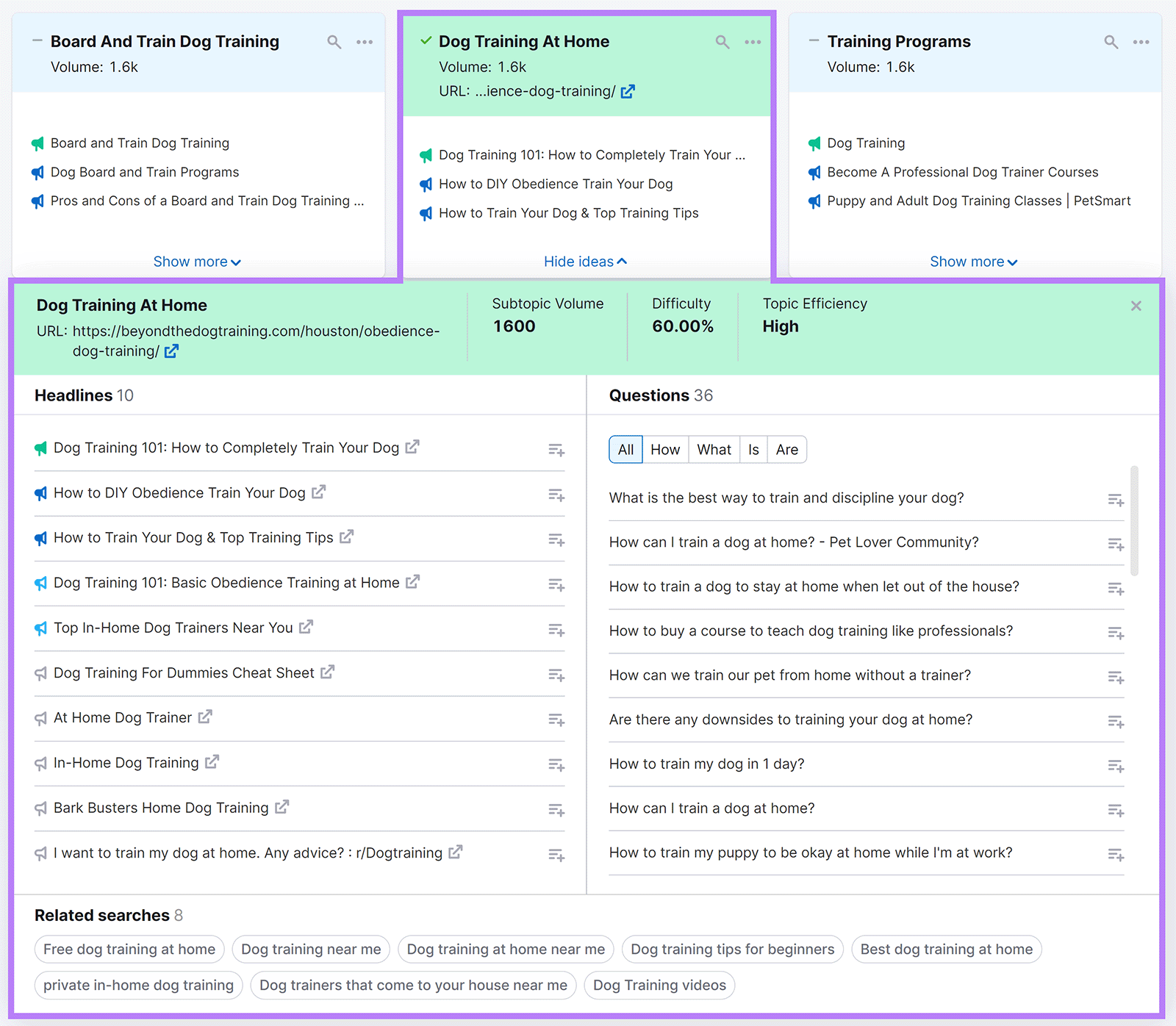Click the search icon on Dog Training At Home card
Viewport: 1176px width, 1026px height.
(x=723, y=42)
